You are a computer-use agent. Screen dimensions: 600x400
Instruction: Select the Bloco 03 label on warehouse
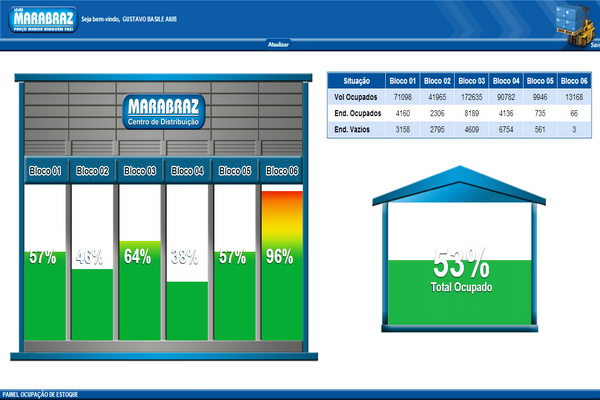(140, 171)
